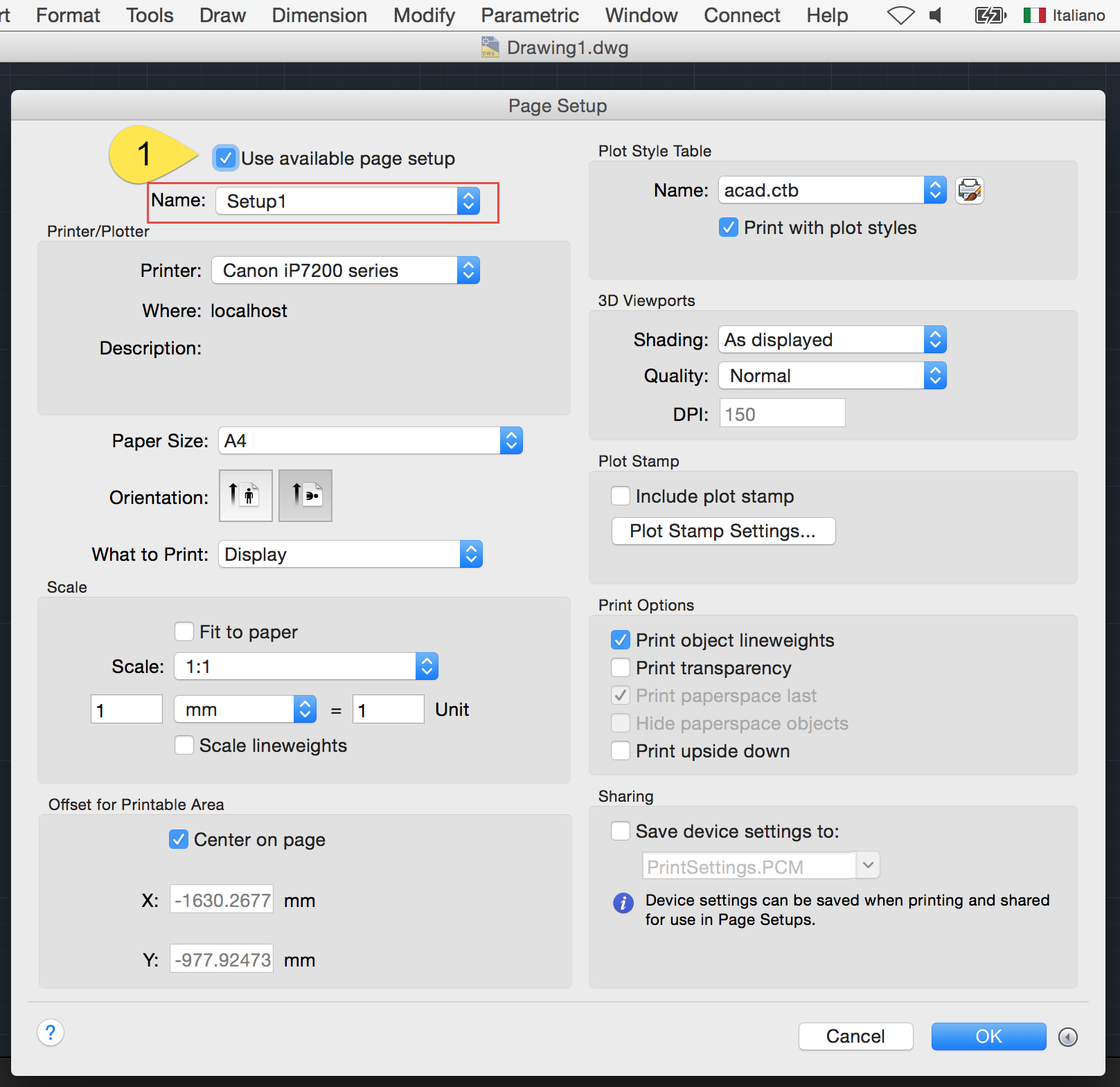1120x1087 pixels.
Task: Select portrait orientation icon
Action: click(245, 496)
